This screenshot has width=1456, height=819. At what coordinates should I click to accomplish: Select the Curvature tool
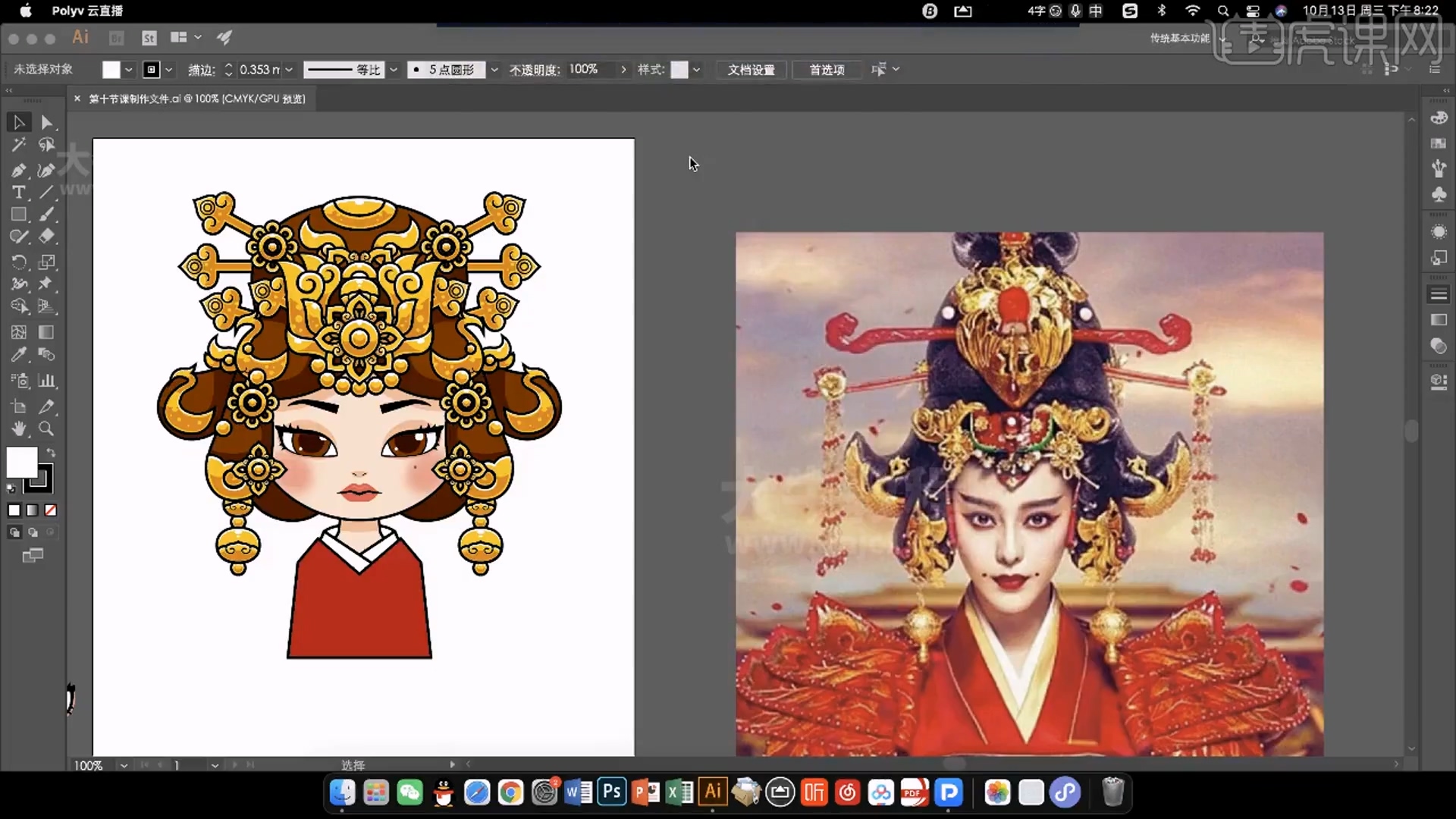point(47,170)
